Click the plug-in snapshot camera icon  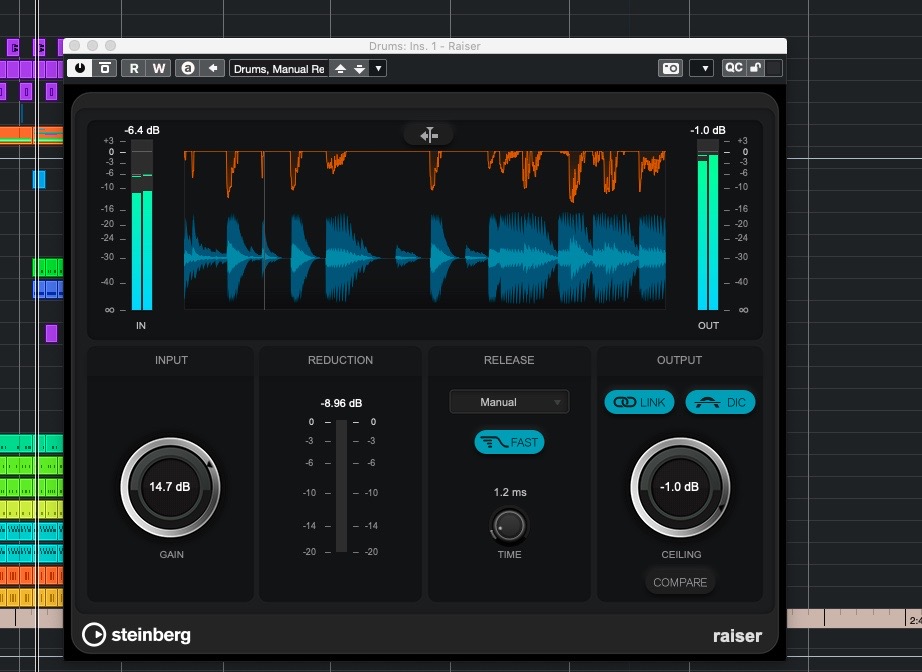(670, 68)
